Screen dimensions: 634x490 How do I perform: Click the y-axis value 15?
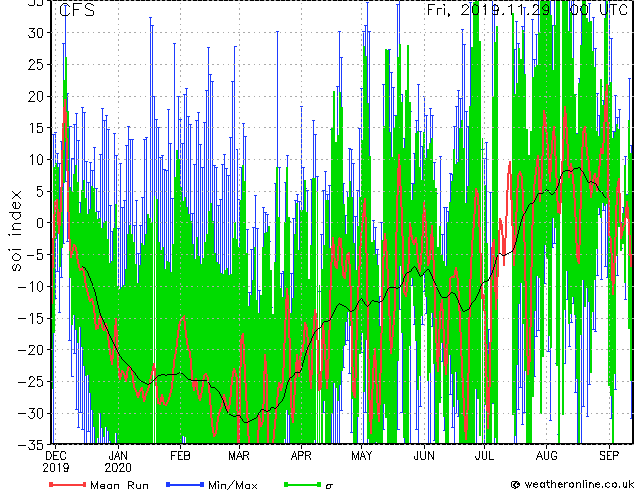coord(36,128)
